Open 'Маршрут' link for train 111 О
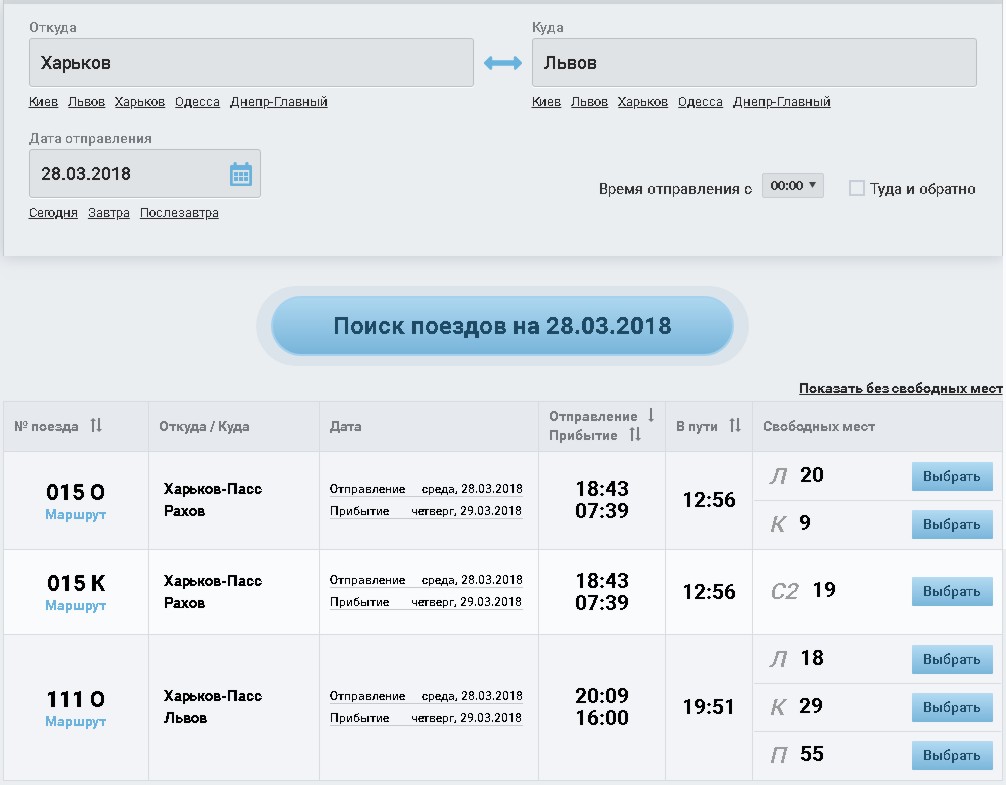Image resolution: width=1006 pixels, height=785 pixels. tap(75, 722)
